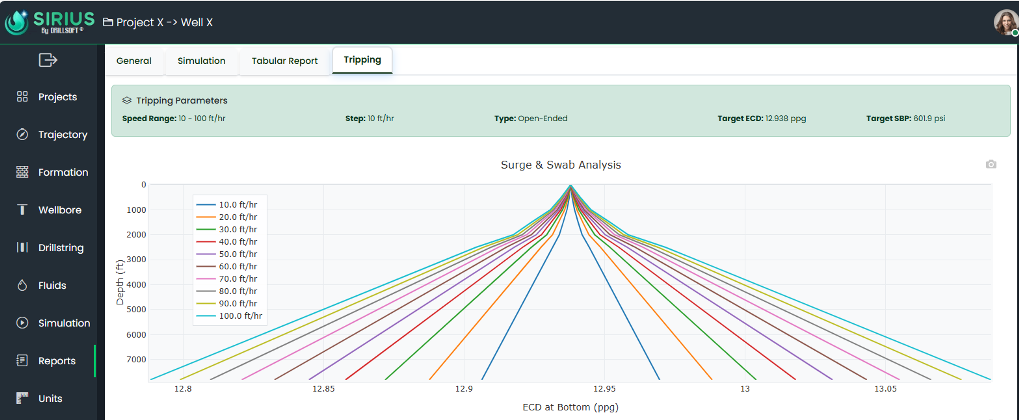Open the Units sidebar item
Image resolution: width=1019 pixels, height=420 pixels.
50,398
